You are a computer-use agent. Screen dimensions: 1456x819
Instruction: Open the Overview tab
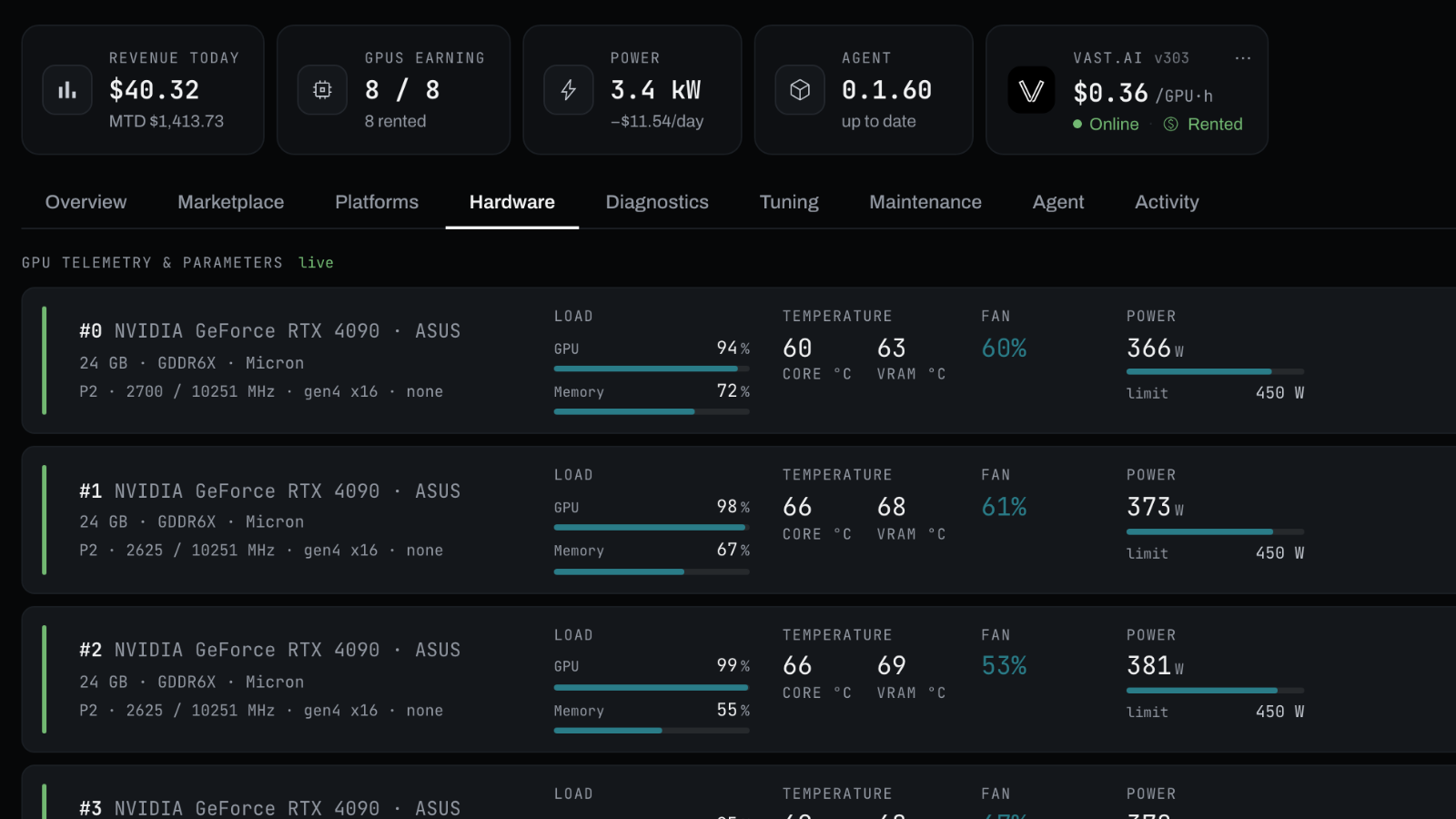(86, 202)
